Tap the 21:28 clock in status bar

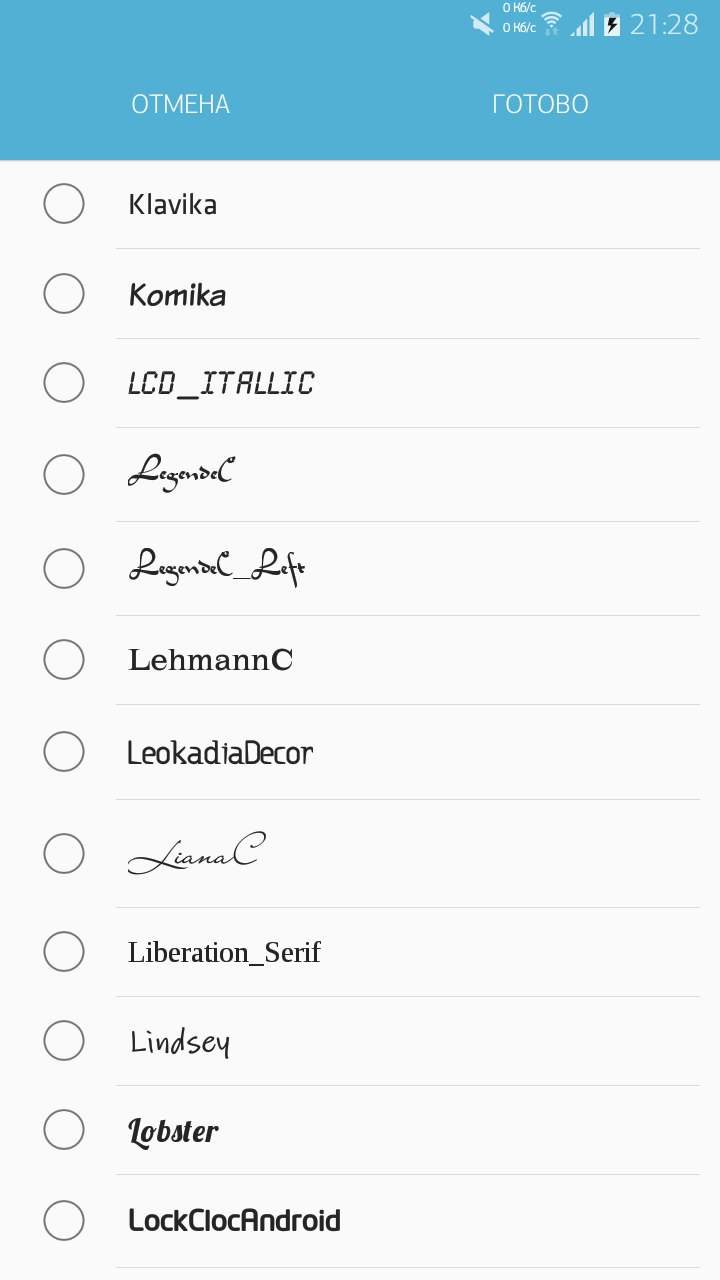point(664,24)
